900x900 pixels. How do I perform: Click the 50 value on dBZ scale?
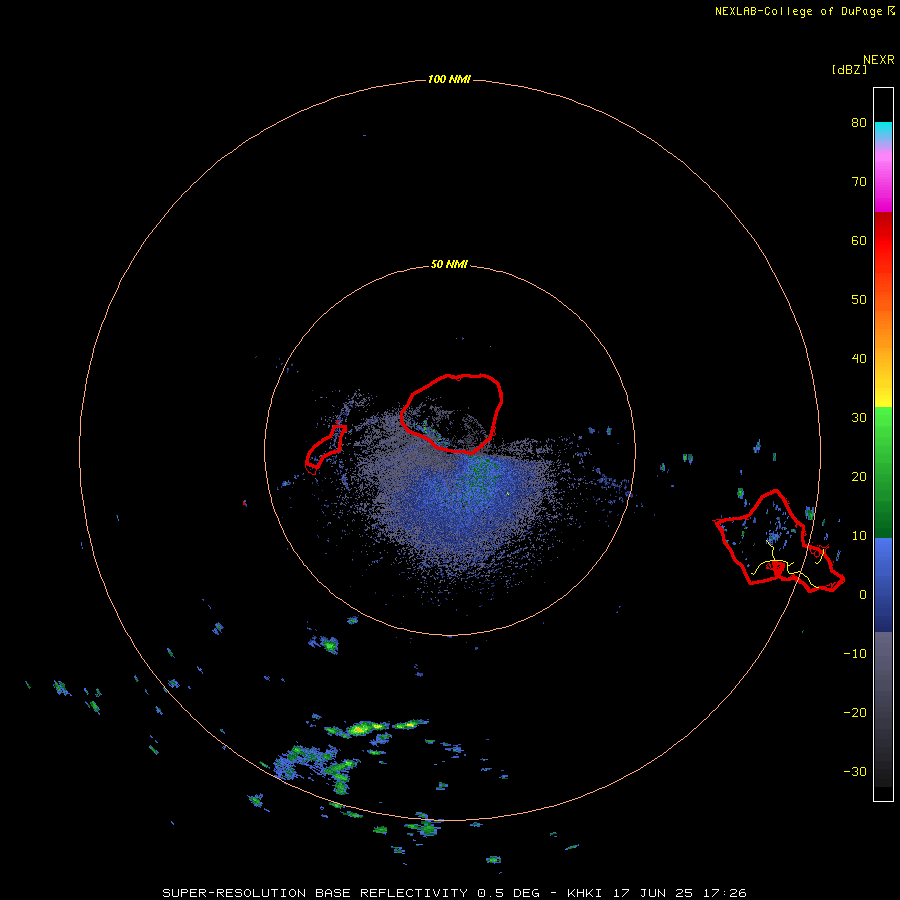coord(859,300)
